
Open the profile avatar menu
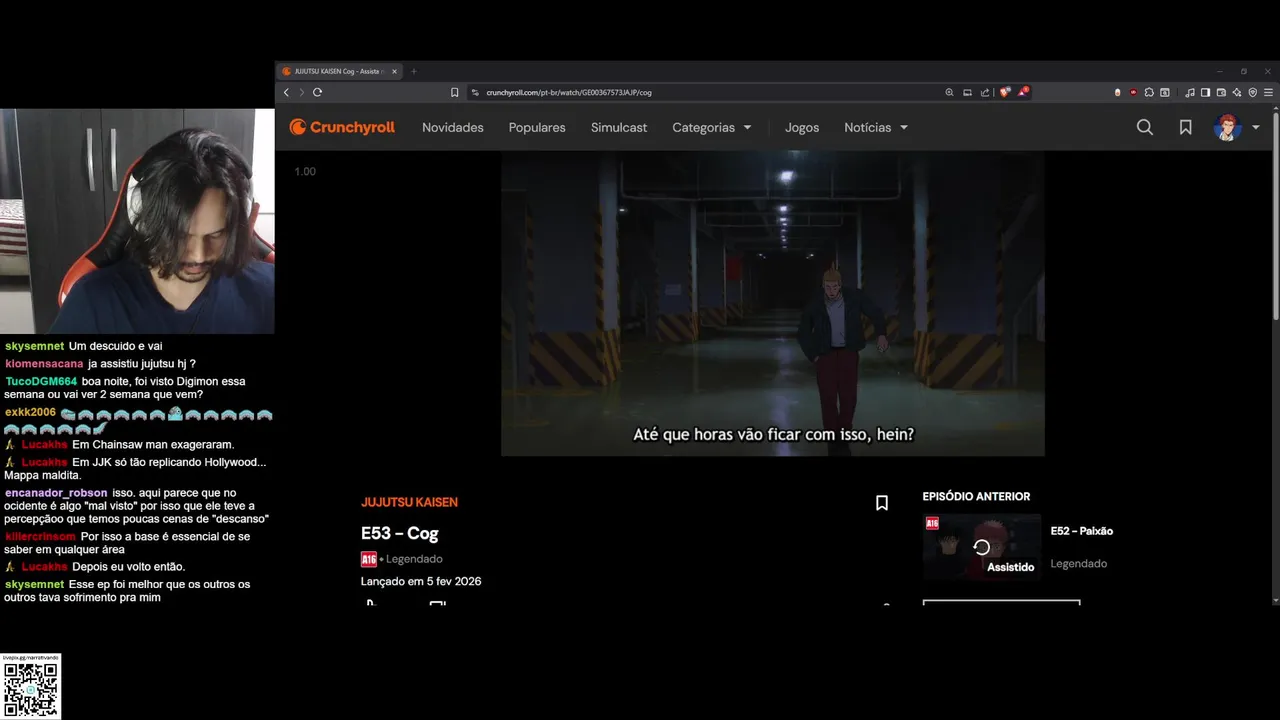1227,127
